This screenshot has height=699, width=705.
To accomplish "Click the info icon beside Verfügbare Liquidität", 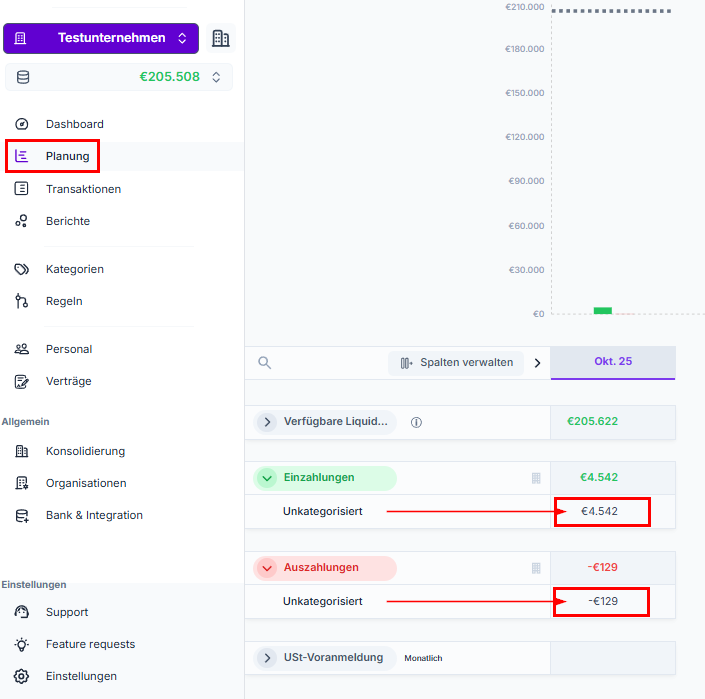I will pyautogui.click(x=416, y=422).
